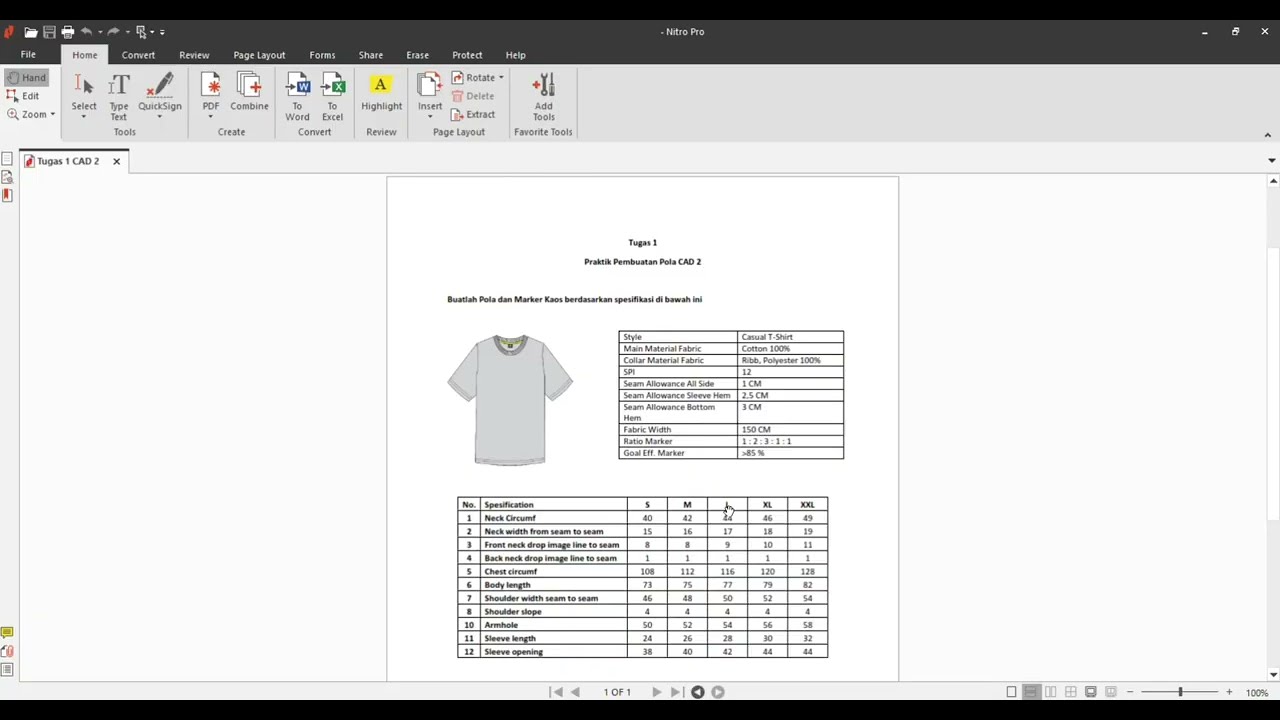
Task: Open Attachments panel in lower left sidebar
Action: point(7,651)
